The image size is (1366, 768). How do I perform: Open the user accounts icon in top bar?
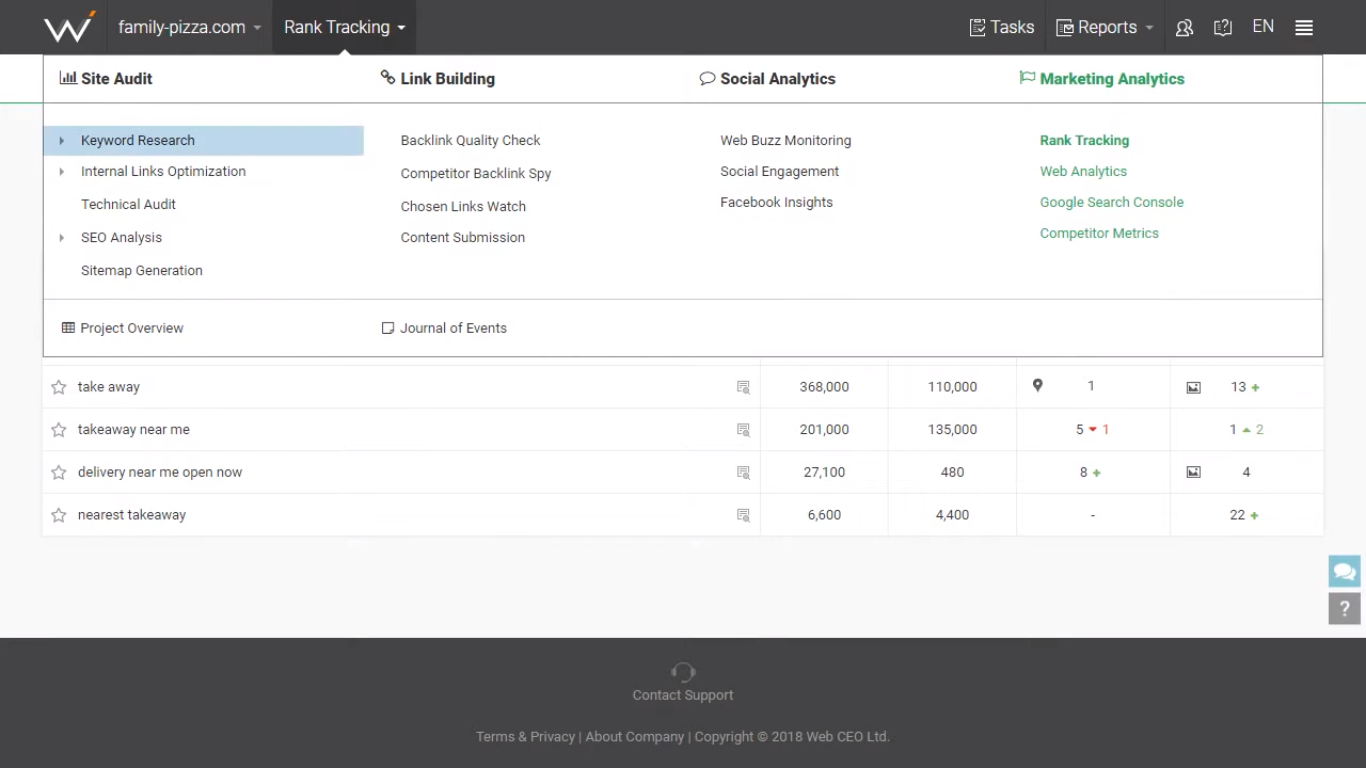[1184, 28]
